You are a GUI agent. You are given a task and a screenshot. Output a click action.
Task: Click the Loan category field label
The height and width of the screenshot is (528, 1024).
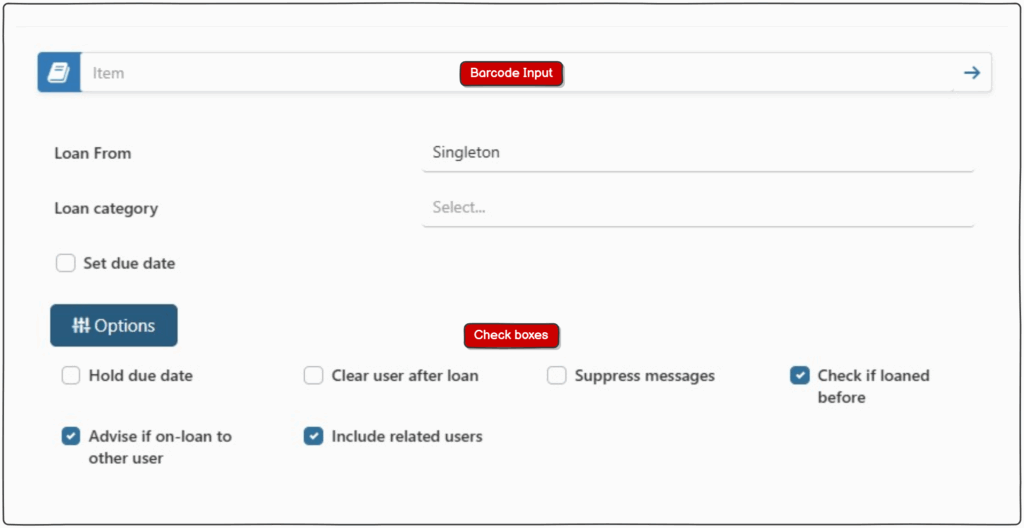click(106, 209)
